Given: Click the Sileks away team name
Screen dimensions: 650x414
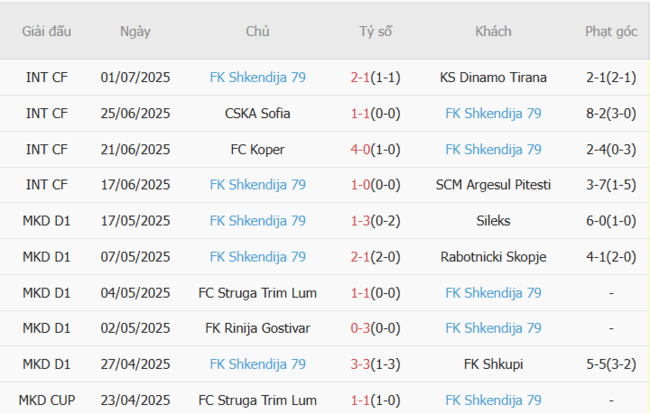Looking at the screenshot, I should click(x=493, y=221).
